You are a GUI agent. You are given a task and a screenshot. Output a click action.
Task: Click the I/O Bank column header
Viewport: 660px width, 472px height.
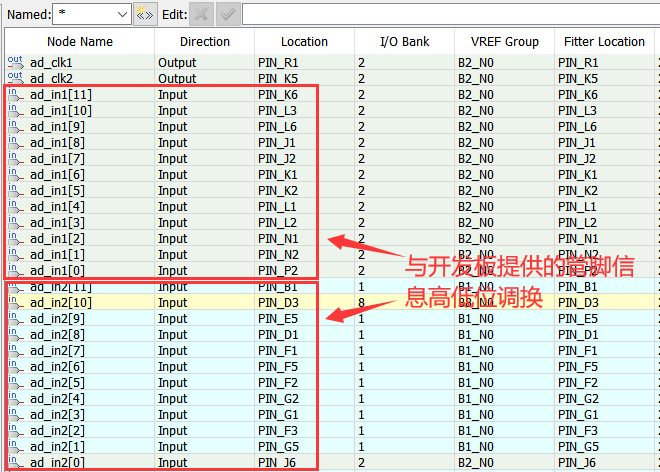tap(404, 42)
